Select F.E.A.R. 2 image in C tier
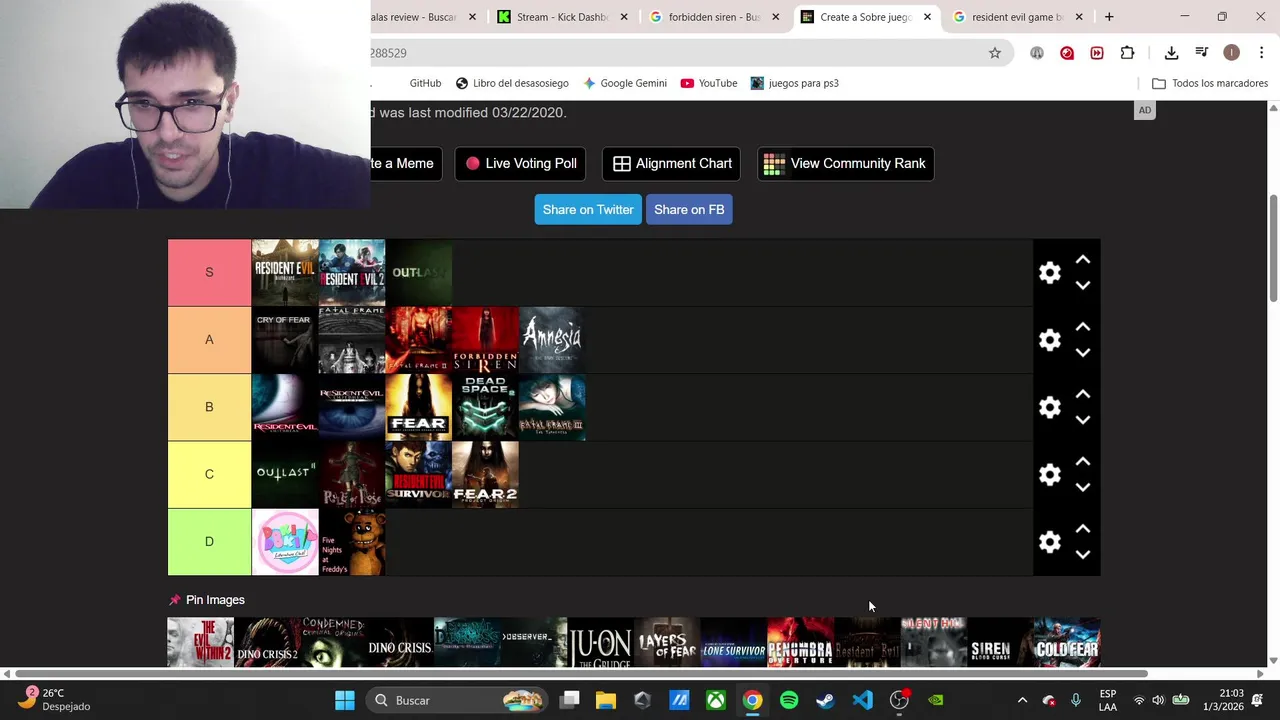Screen dimensions: 1280x720 (x=485, y=474)
